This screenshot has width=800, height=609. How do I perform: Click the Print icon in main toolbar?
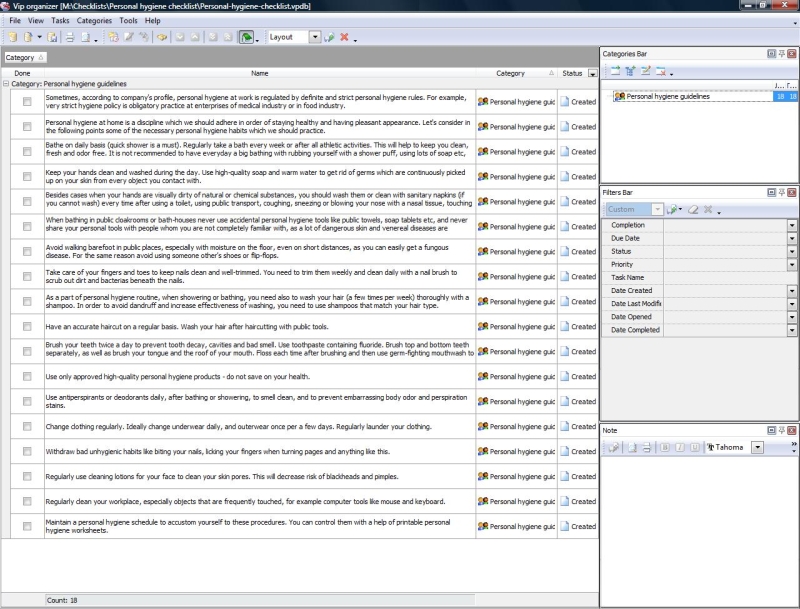70,37
